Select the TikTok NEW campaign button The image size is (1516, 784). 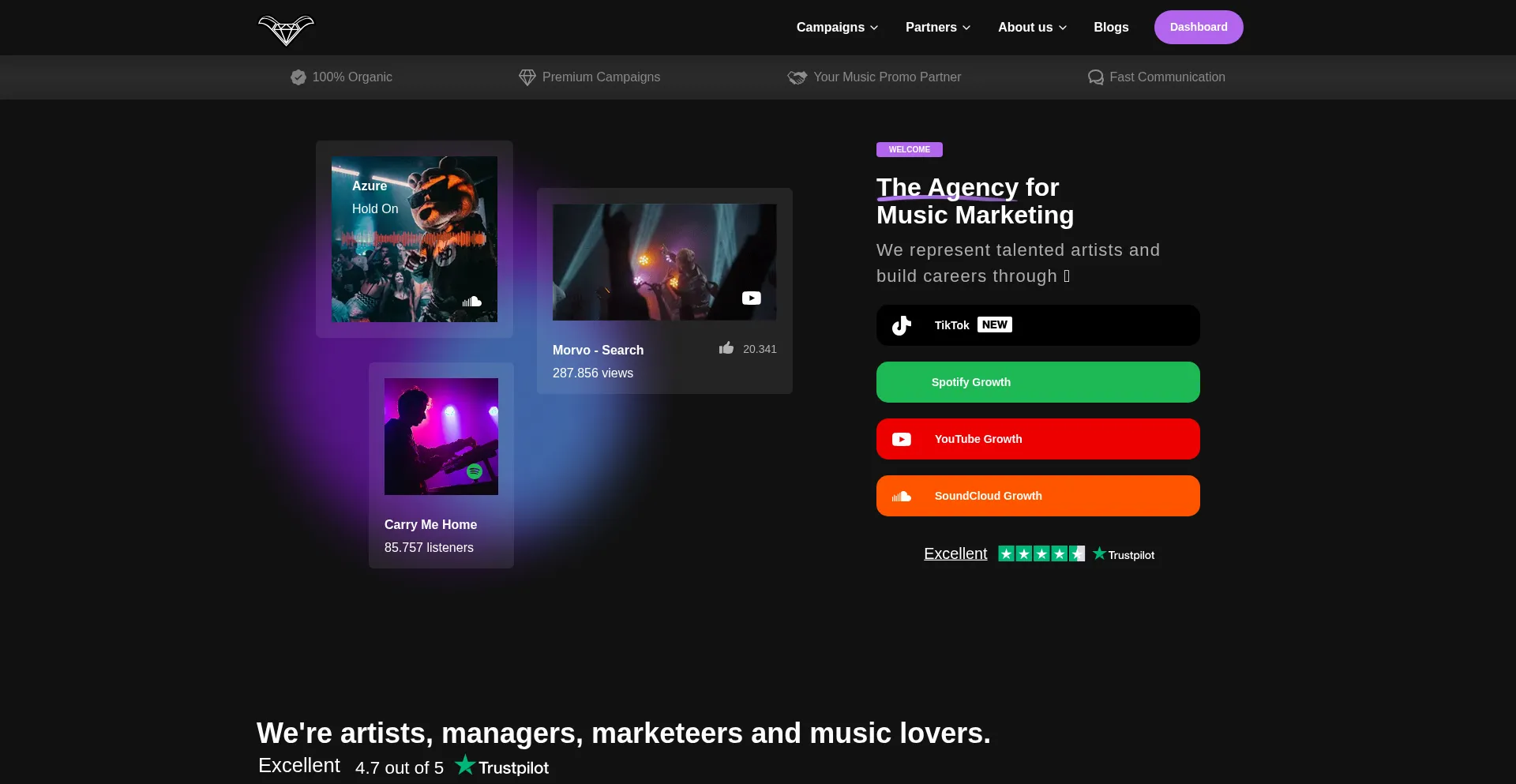coord(1038,325)
